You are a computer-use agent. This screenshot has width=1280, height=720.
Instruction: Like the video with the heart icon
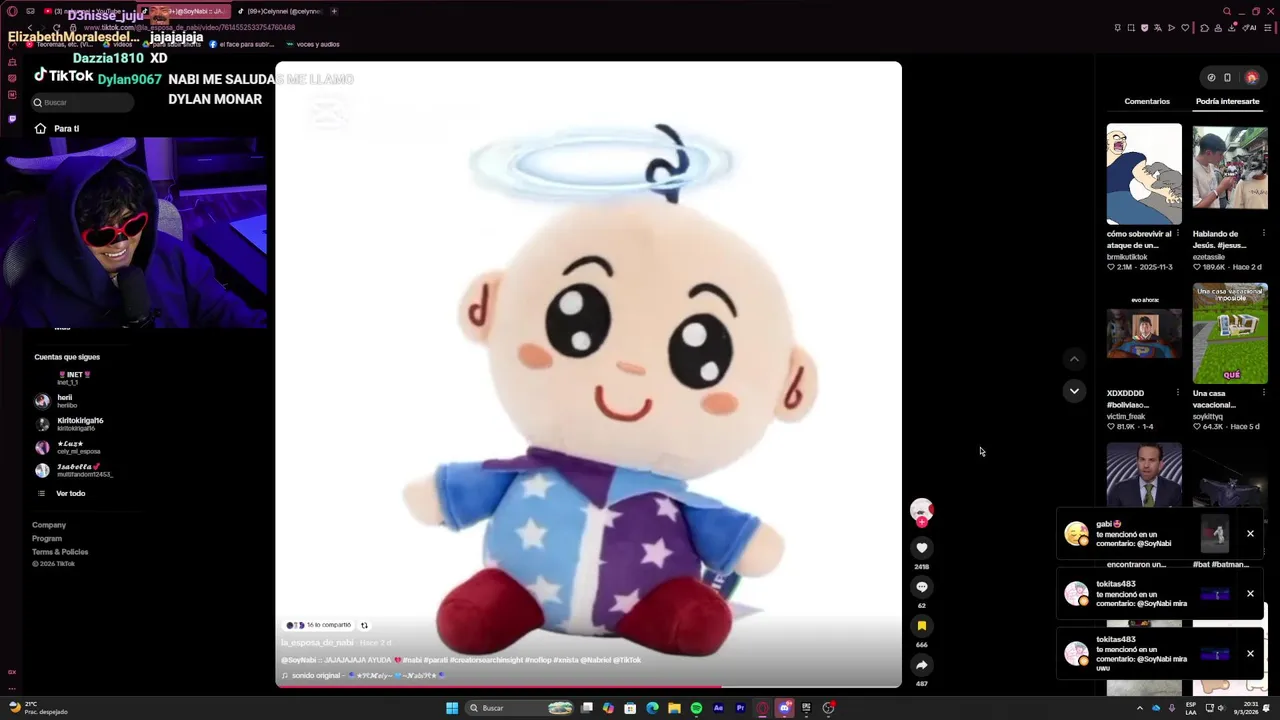point(922,548)
